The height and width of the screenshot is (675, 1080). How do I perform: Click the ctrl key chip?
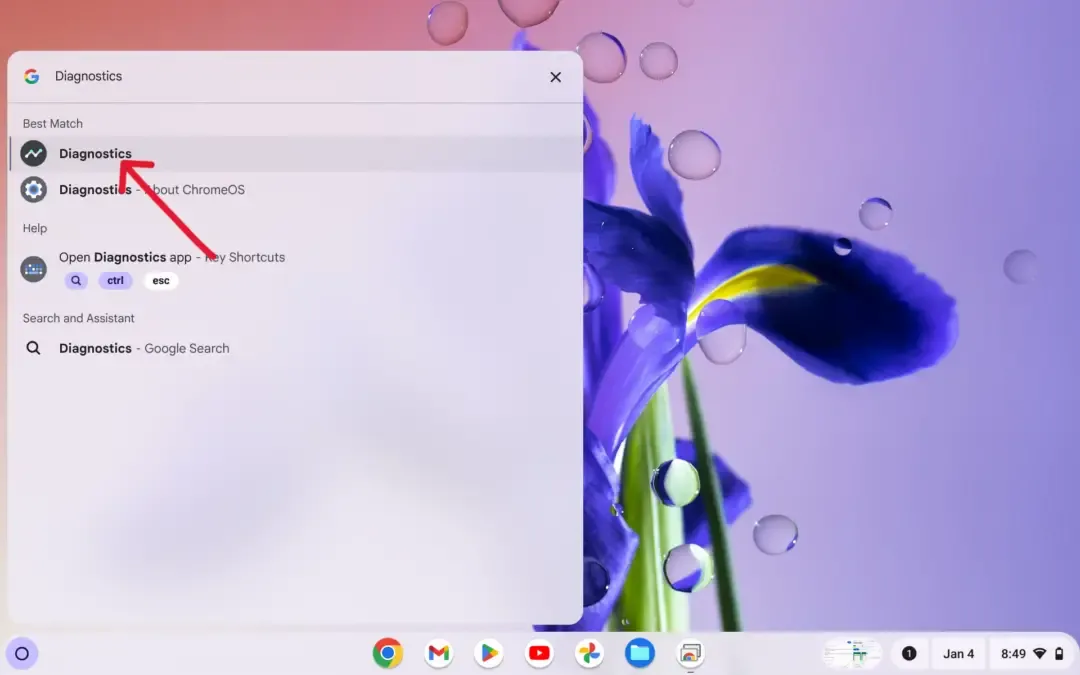[115, 280]
